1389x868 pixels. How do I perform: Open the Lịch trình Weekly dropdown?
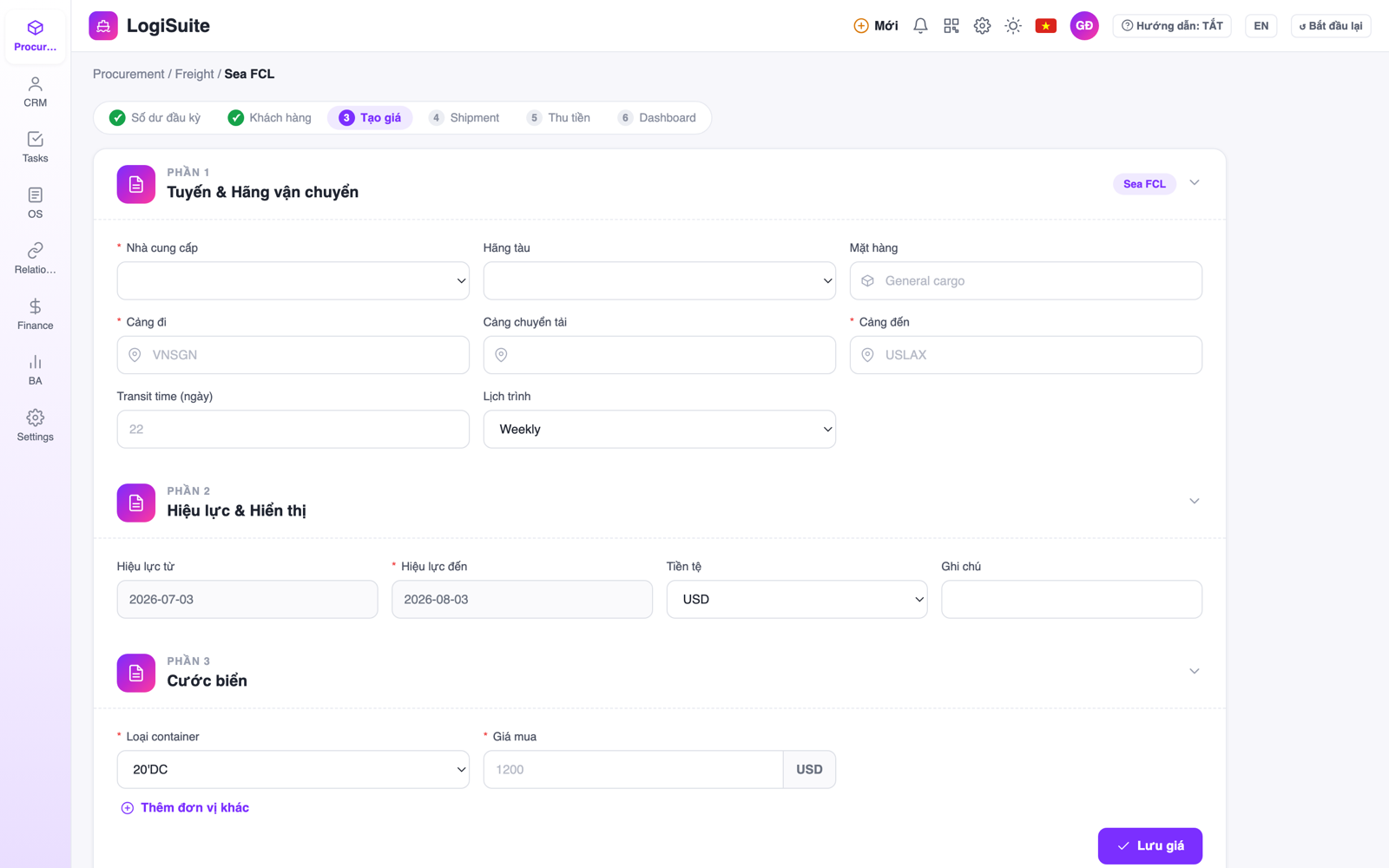(x=660, y=430)
